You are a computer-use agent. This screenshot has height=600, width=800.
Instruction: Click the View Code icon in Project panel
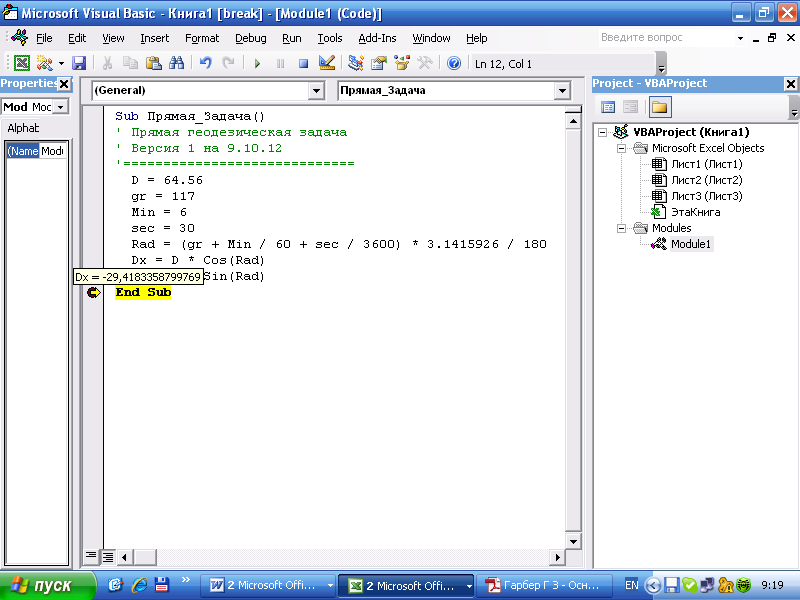point(608,107)
